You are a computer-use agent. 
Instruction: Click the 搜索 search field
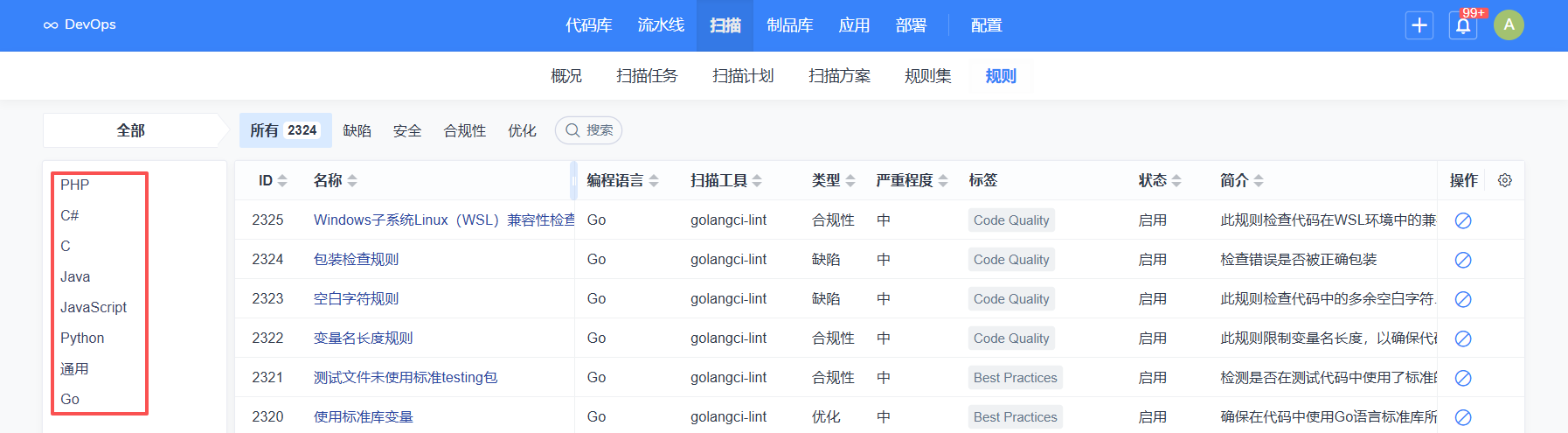point(589,130)
